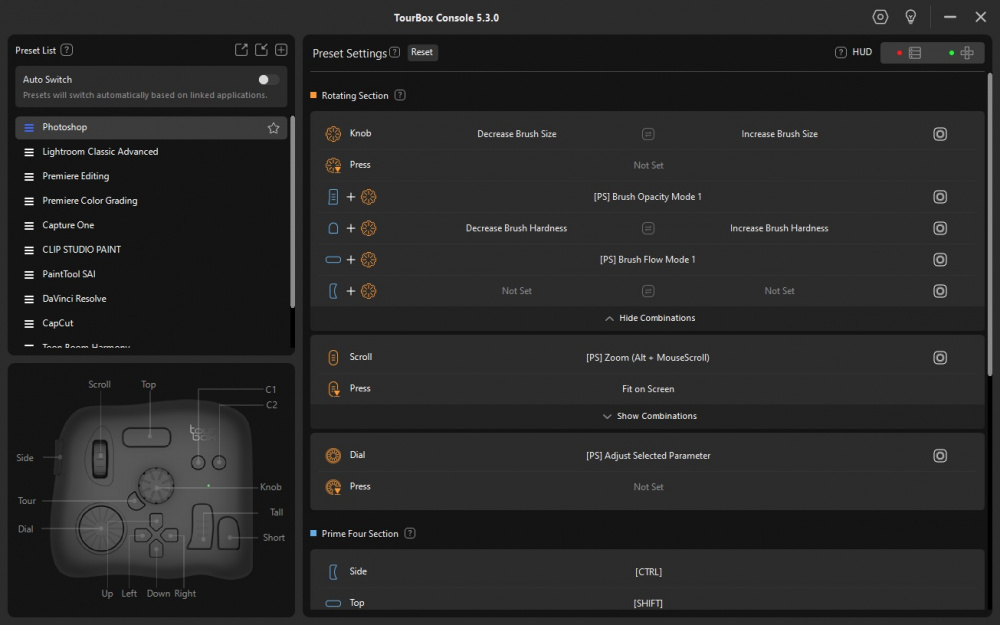Click the Preset List scrollbar
The height and width of the screenshot is (625, 1000).
click(x=292, y=212)
